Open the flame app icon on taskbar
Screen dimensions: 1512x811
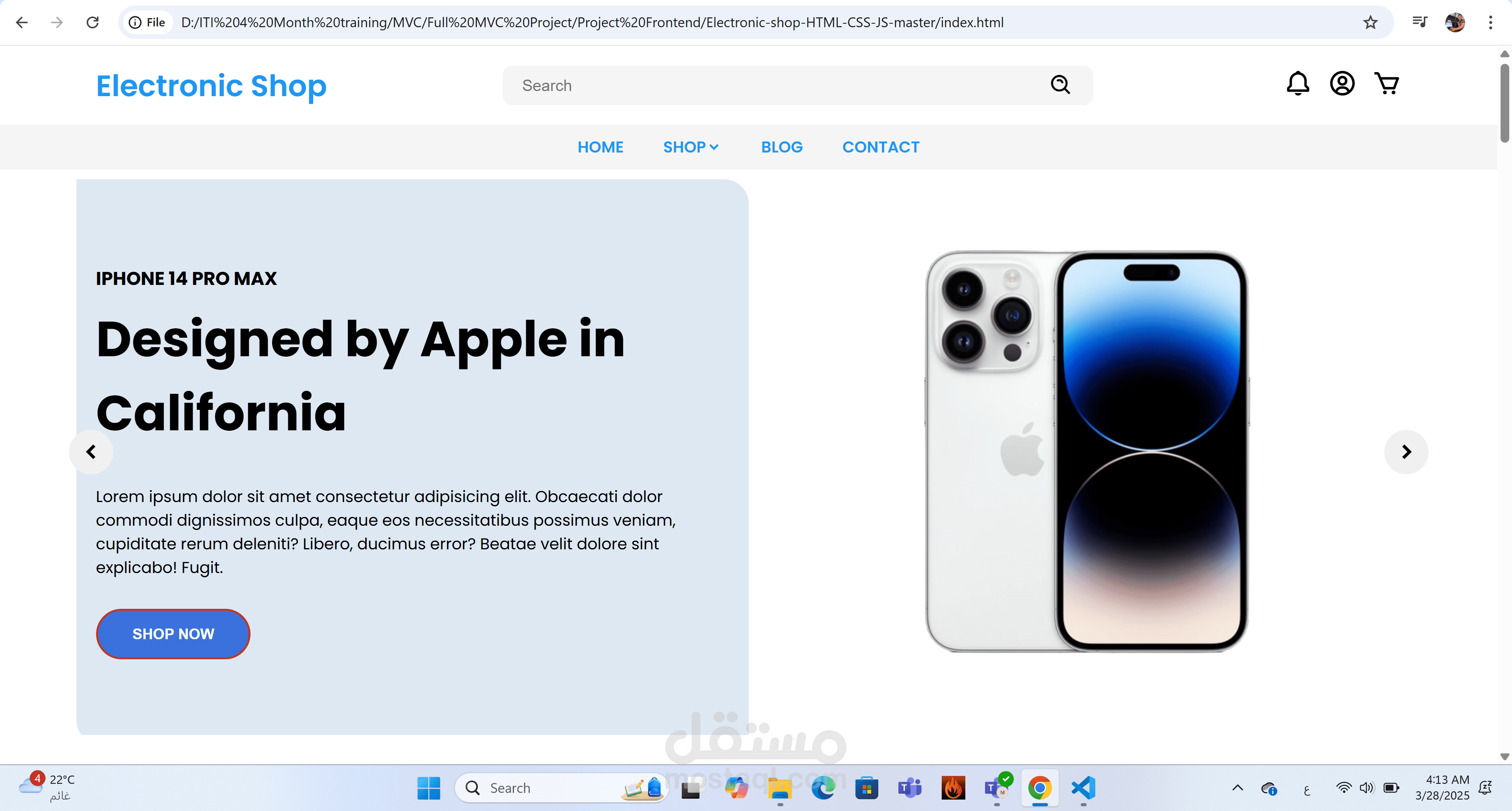[953, 788]
